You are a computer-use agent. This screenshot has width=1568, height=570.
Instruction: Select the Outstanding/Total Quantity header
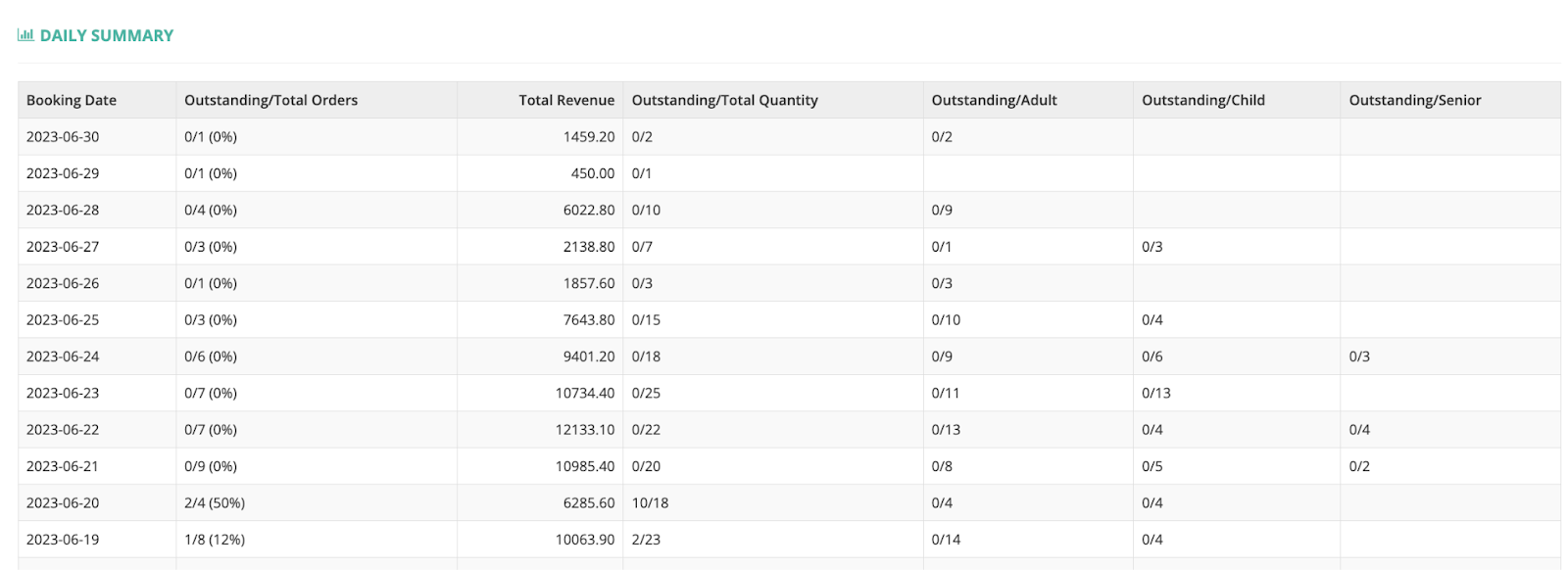724,100
